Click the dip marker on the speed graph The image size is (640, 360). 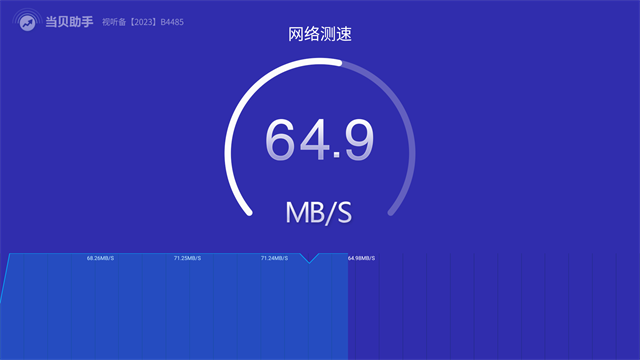309,258
